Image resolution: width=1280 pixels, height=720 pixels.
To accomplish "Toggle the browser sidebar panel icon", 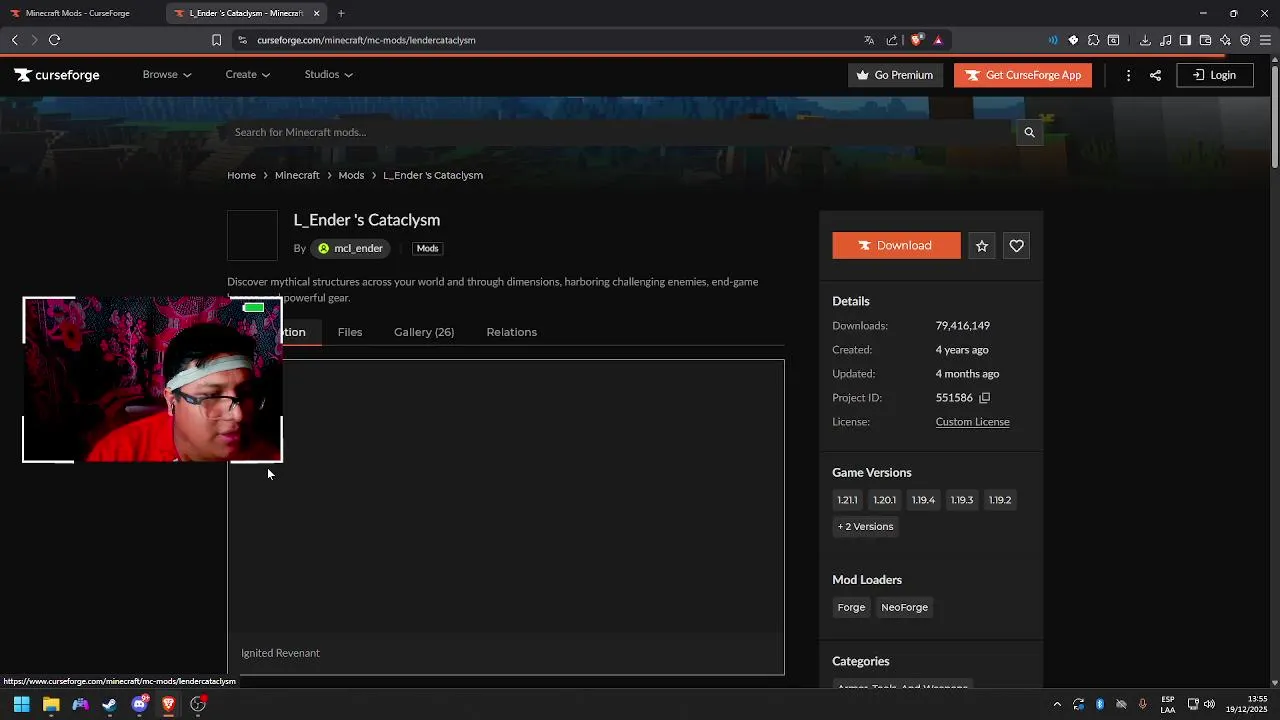I will point(1185,40).
